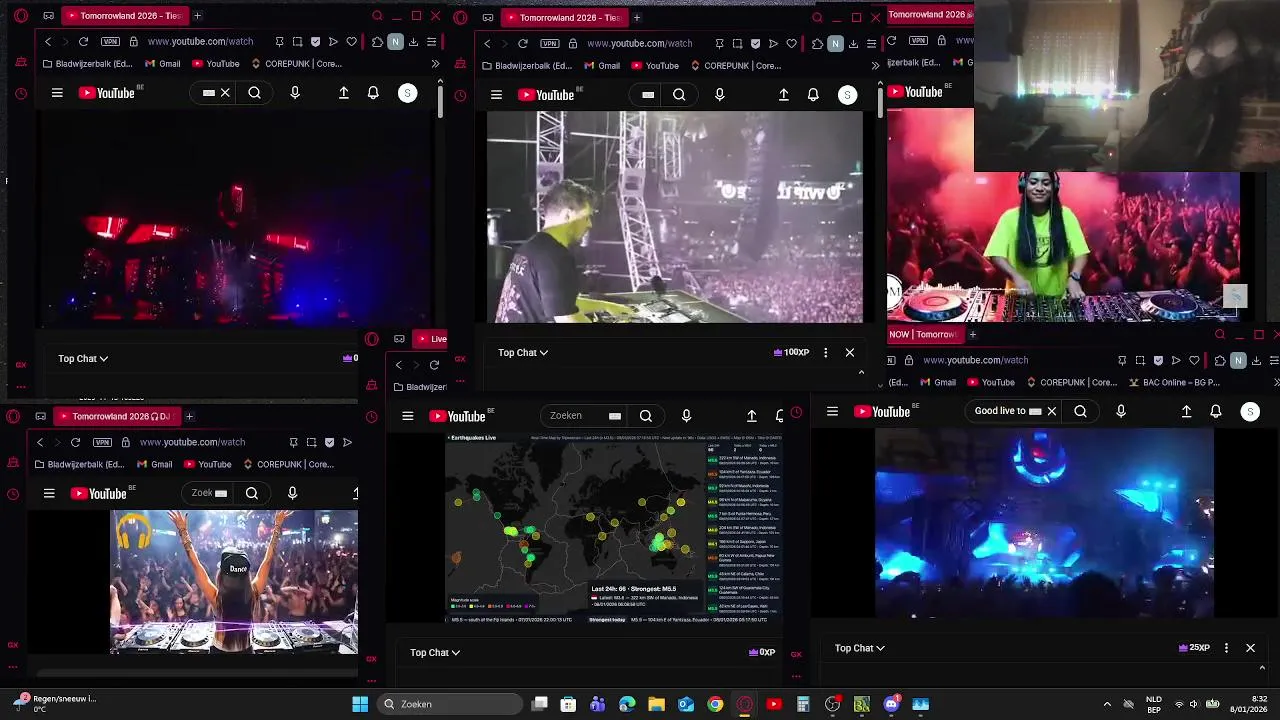This screenshot has width=1280, height=720.
Task: Open chat three-dot menu in bottom-right window
Action: pos(1226,648)
